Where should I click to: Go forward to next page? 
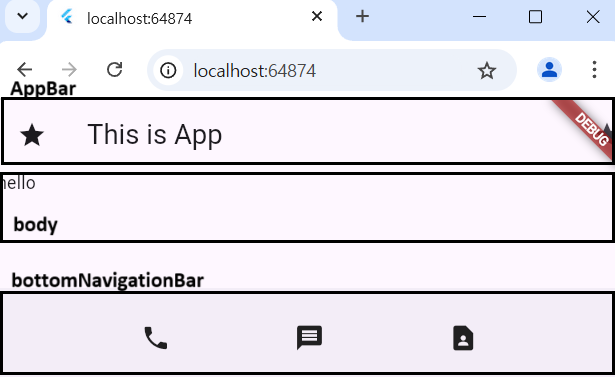[x=69, y=70]
